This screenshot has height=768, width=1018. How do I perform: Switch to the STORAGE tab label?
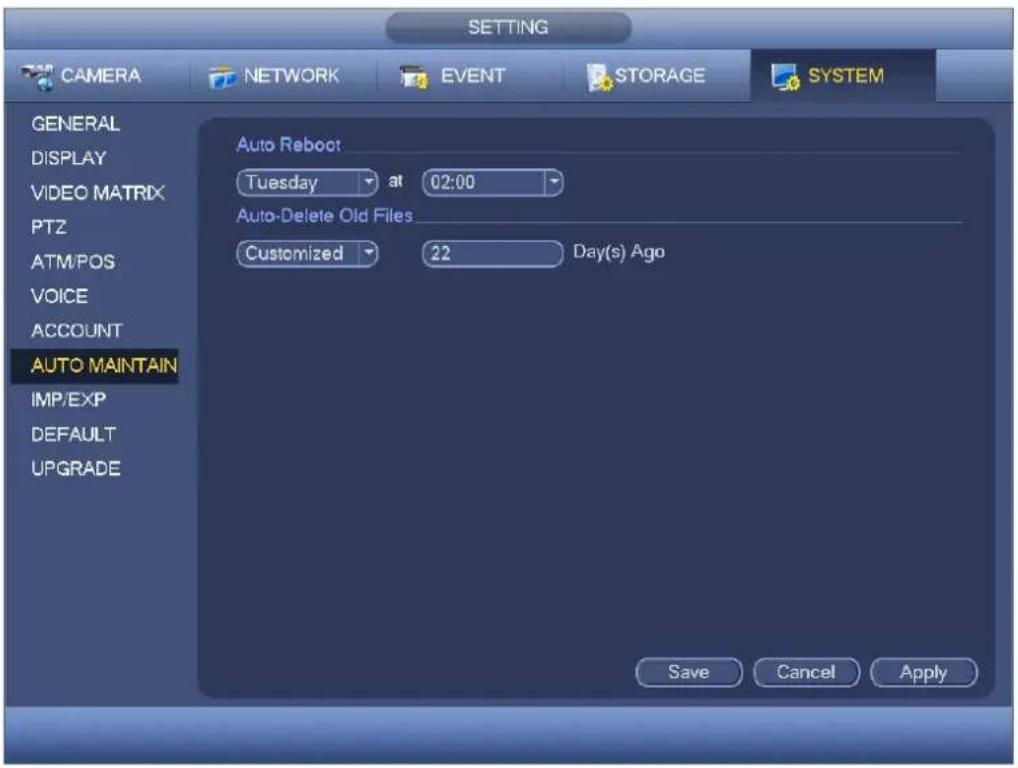(x=660, y=75)
